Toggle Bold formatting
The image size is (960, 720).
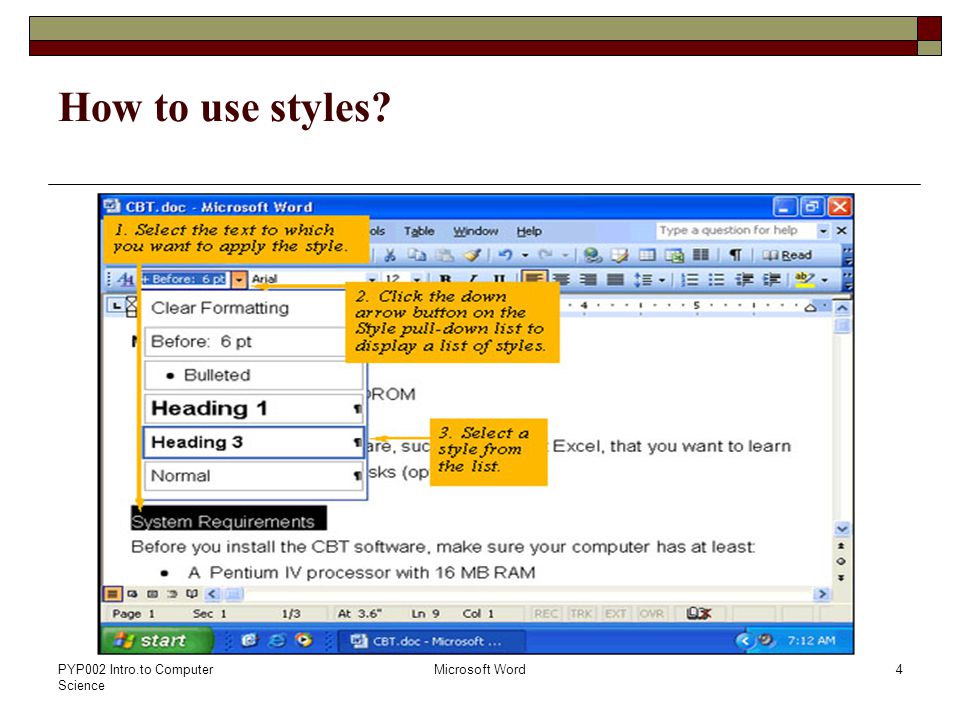pos(445,280)
